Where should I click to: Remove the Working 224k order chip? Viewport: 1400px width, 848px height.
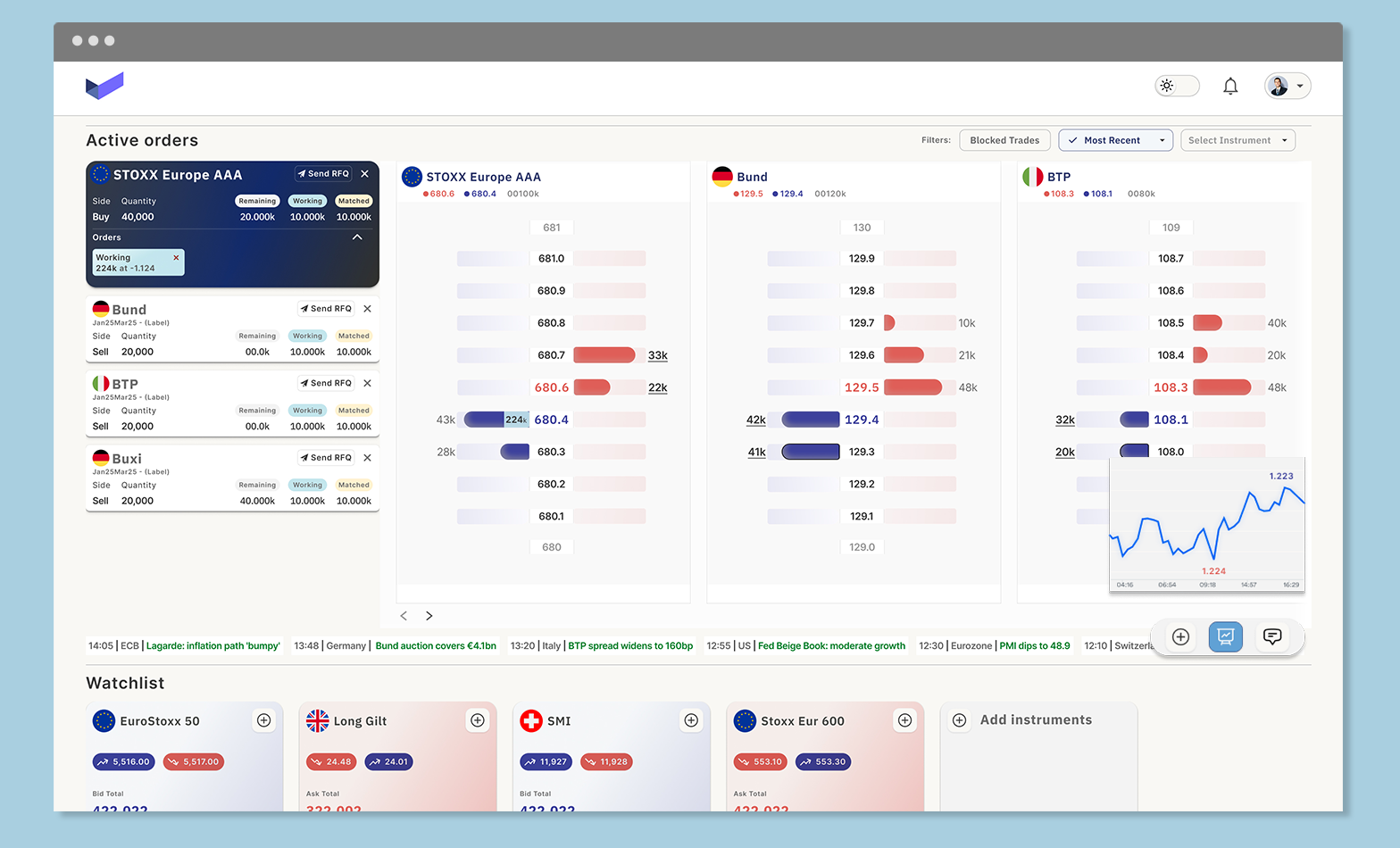pos(176,258)
